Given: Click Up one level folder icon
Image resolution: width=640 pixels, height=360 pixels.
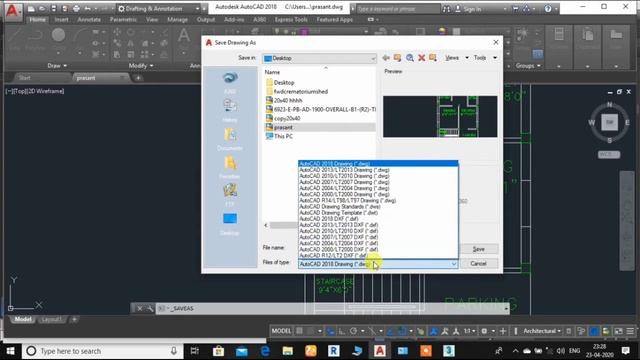Looking at the screenshot, I should [397, 58].
